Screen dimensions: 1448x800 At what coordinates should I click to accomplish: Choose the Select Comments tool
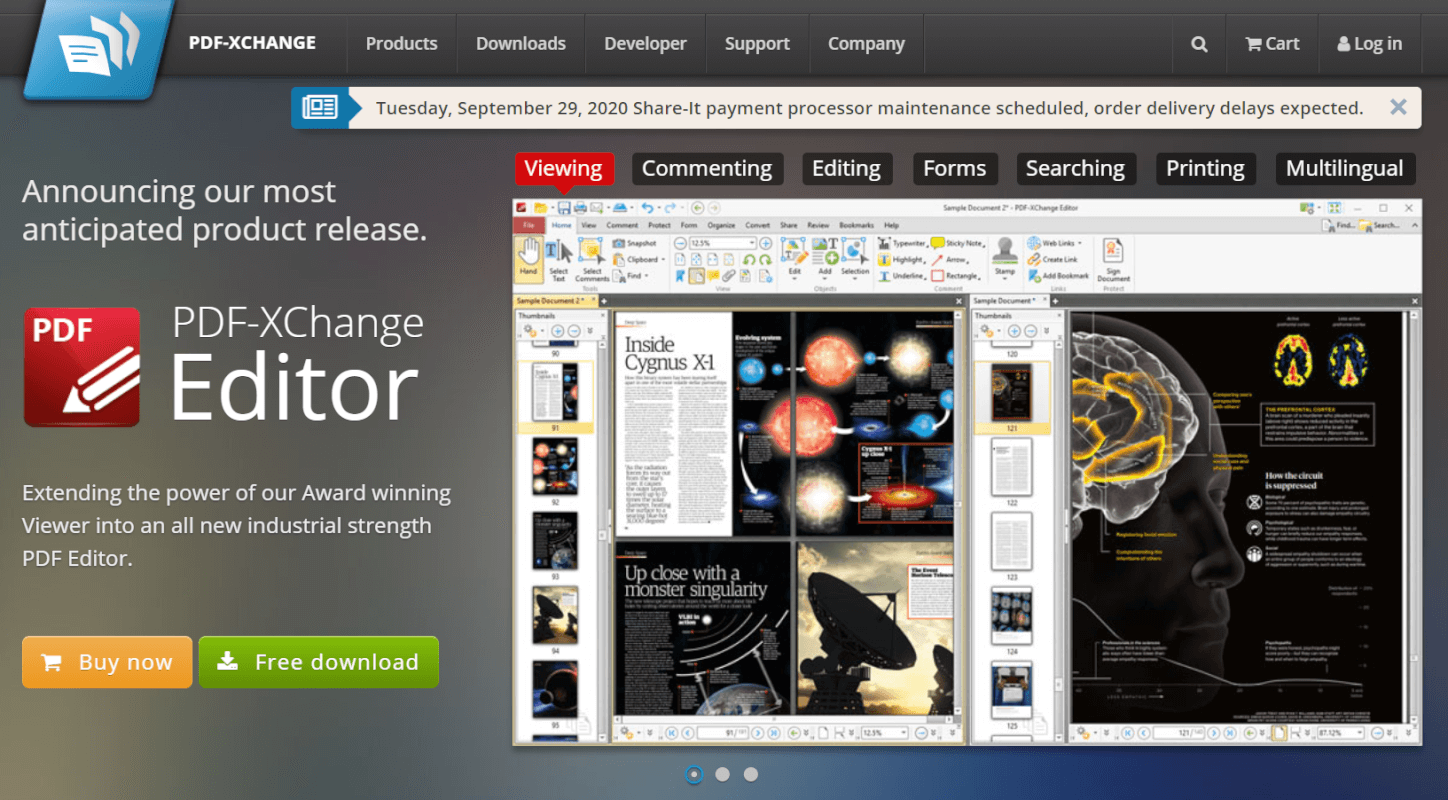[x=592, y=259]
